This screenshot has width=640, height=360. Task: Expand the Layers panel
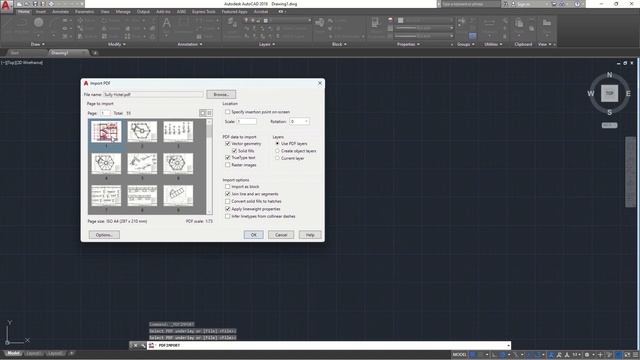pos(267,44)
